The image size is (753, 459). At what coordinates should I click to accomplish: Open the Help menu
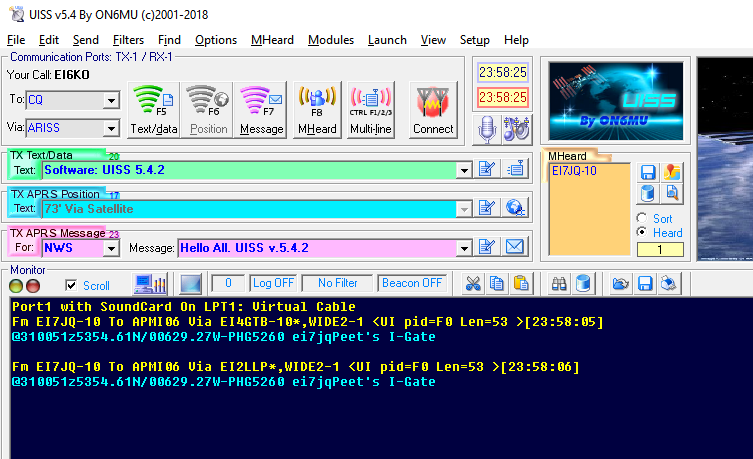(x=516, y=40)
